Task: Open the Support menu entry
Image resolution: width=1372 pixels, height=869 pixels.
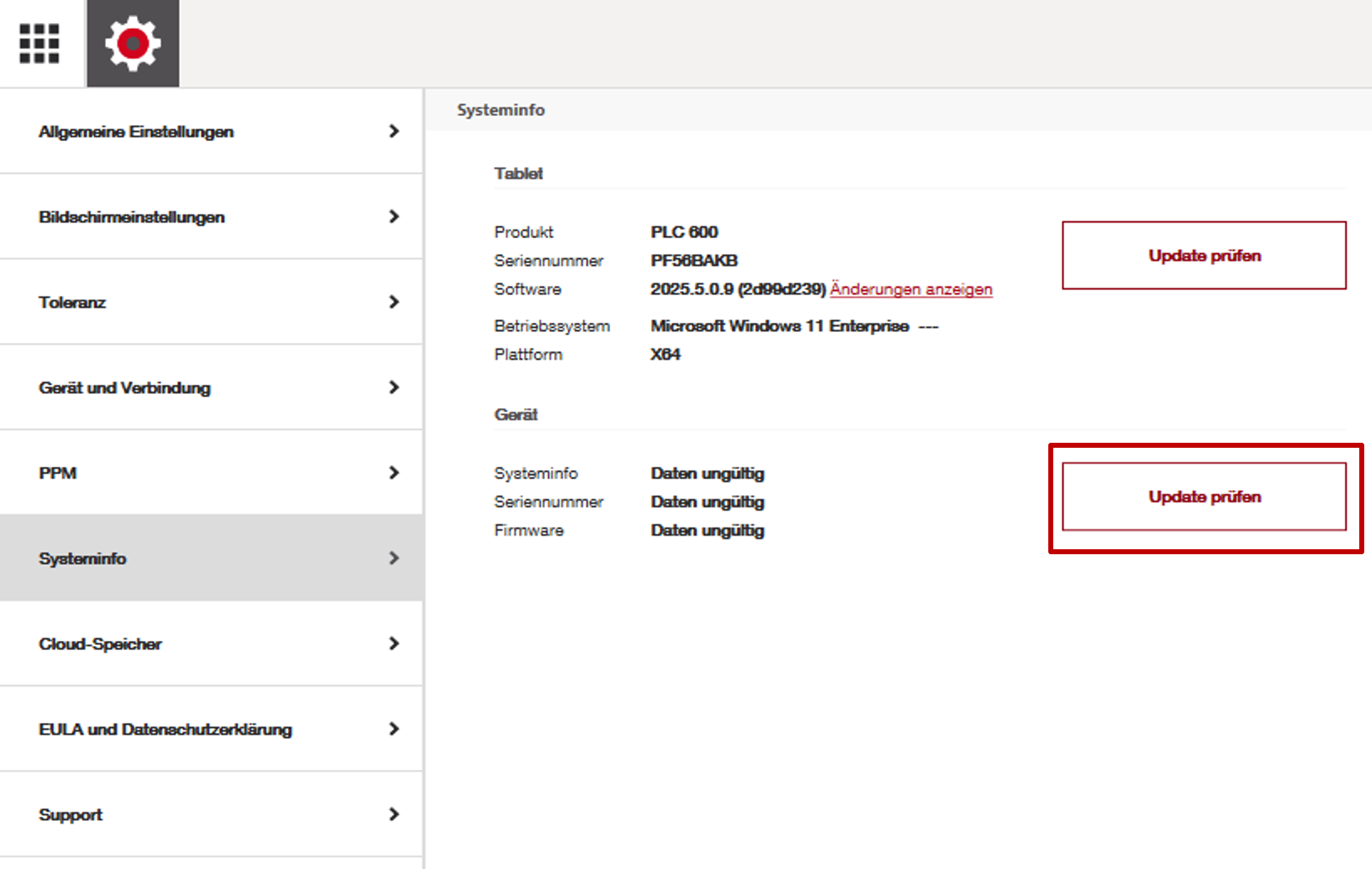Action: pos(70,815)
